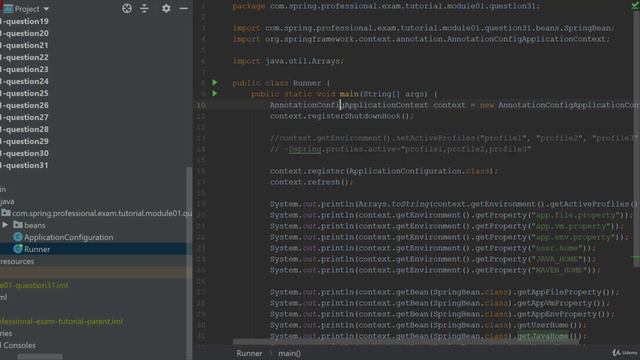Hide the project panel with minus icon

tap(184, 9)
